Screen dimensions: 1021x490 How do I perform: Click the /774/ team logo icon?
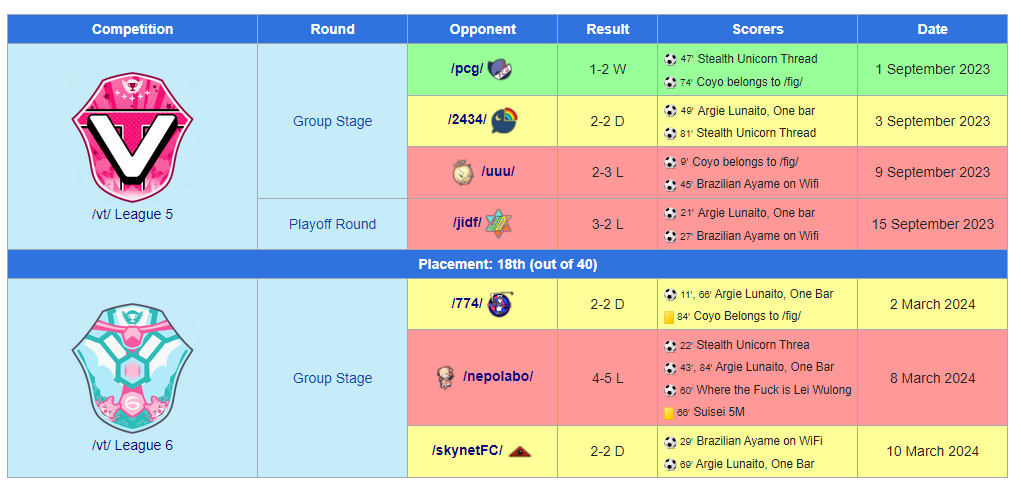pyautogui.click(x=500, y=303)
